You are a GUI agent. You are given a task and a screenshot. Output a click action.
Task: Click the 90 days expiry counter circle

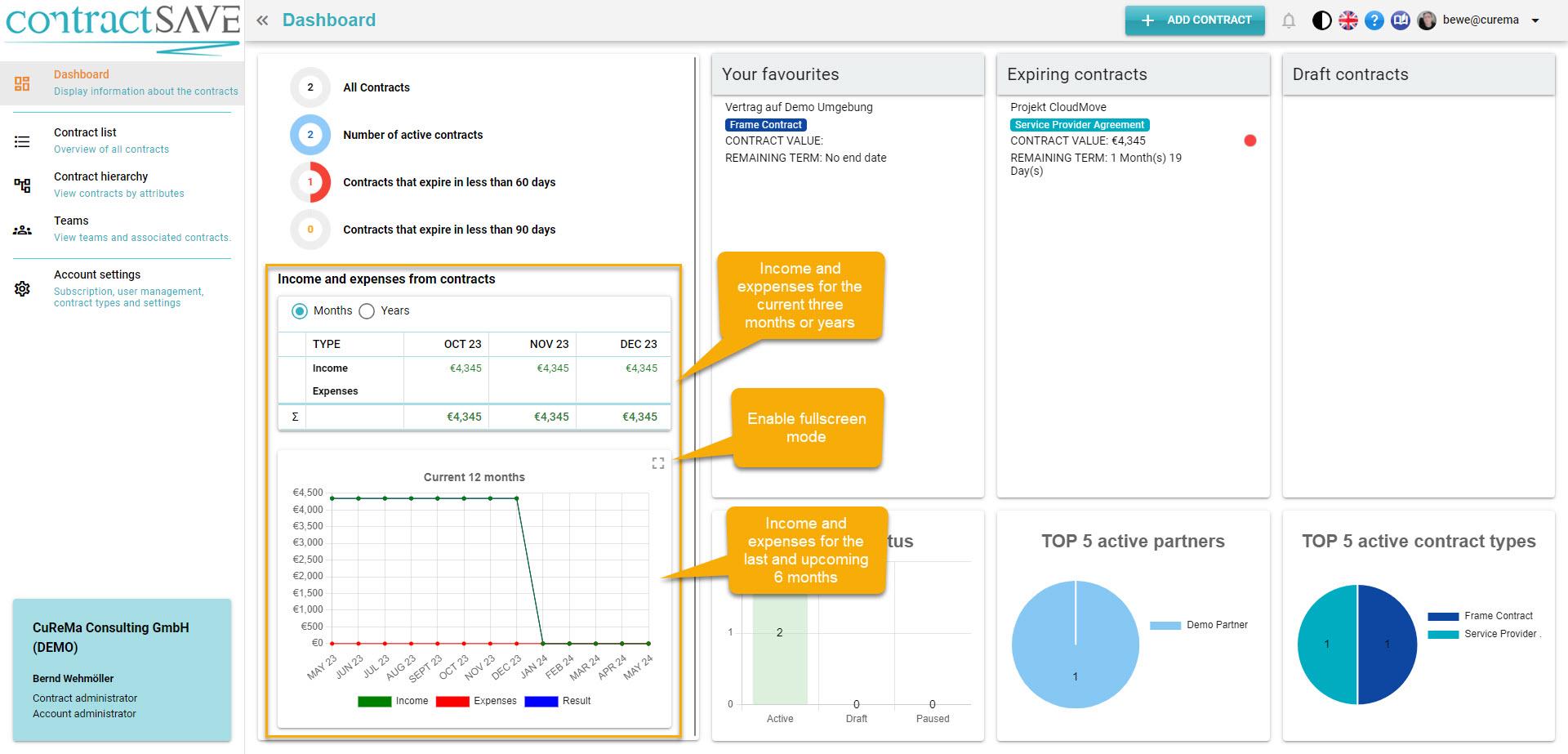click(x=310, y=230)
